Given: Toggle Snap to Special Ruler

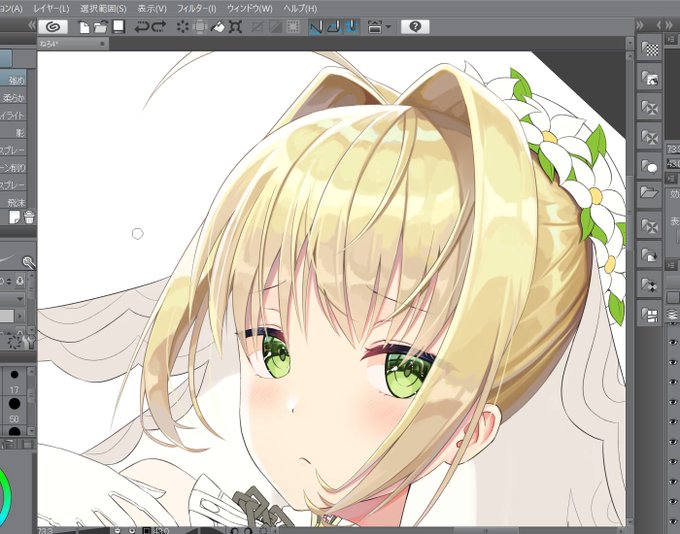Looking at the screenshot, I should [333, 27].
